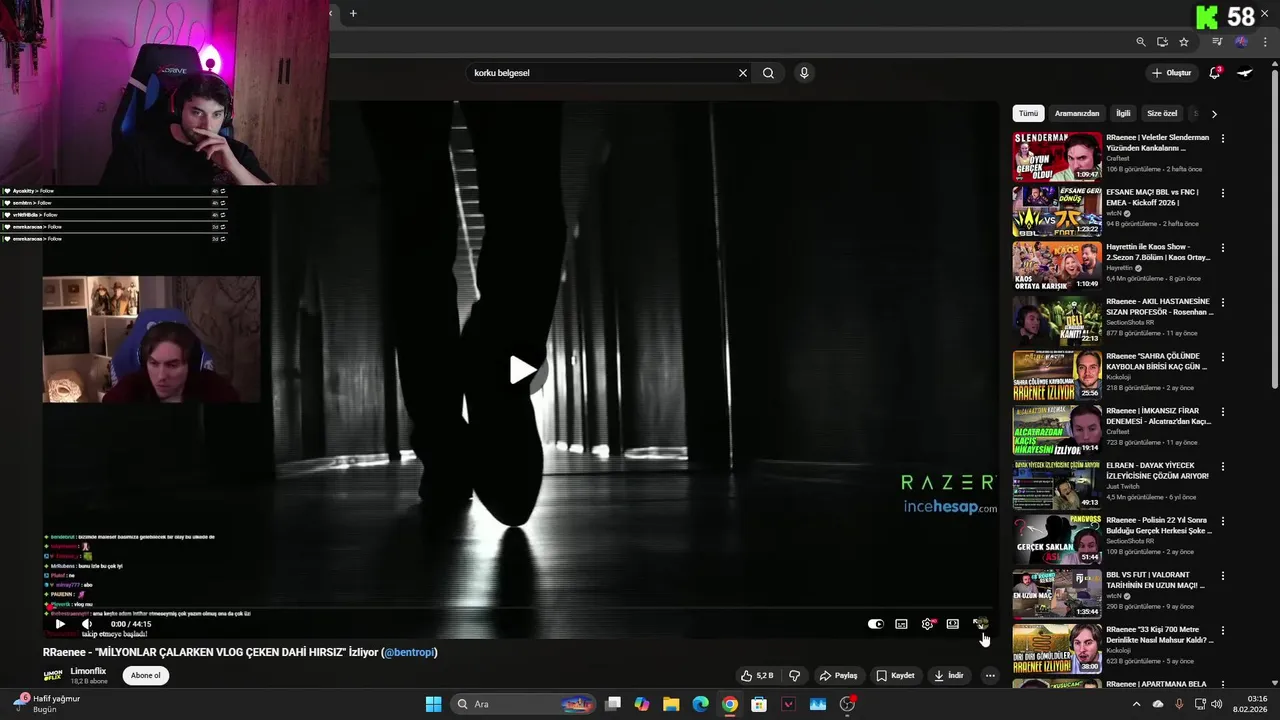Clear the search box with the X
The height and width of the screenshot is (720, 1280).
coord(743,73)
